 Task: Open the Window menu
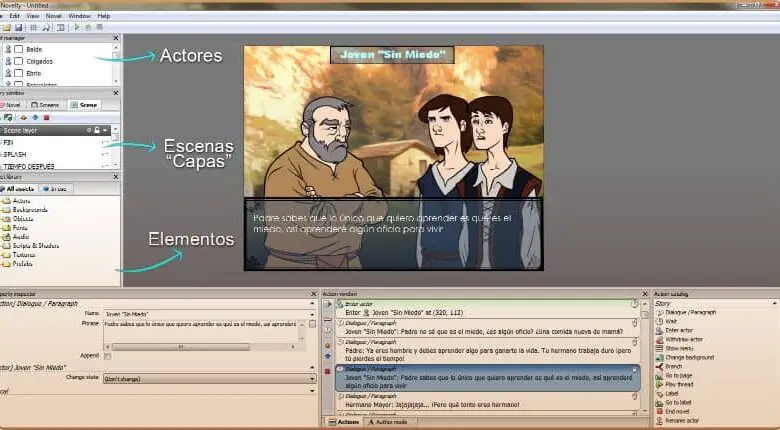[x=80, y=16]
